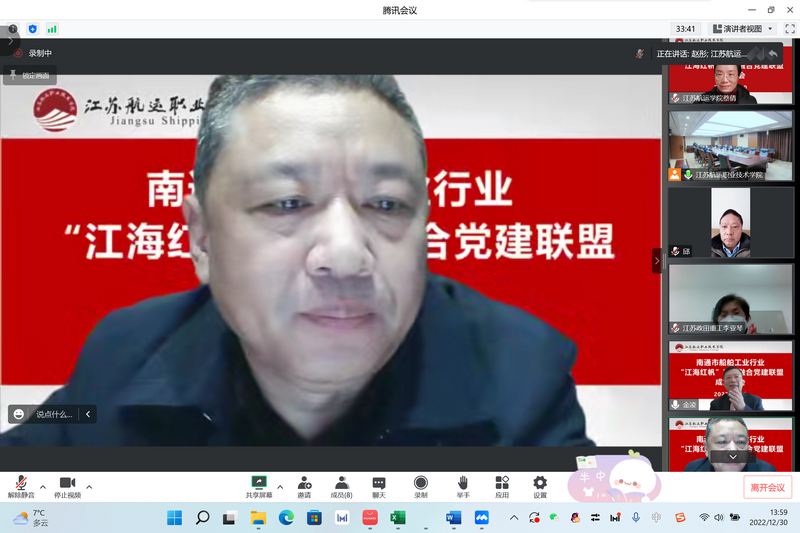The width and height of the screenshot is (800, 533).
Task: Click the 正在讲话 speaker name text
Action: (702, 54)
